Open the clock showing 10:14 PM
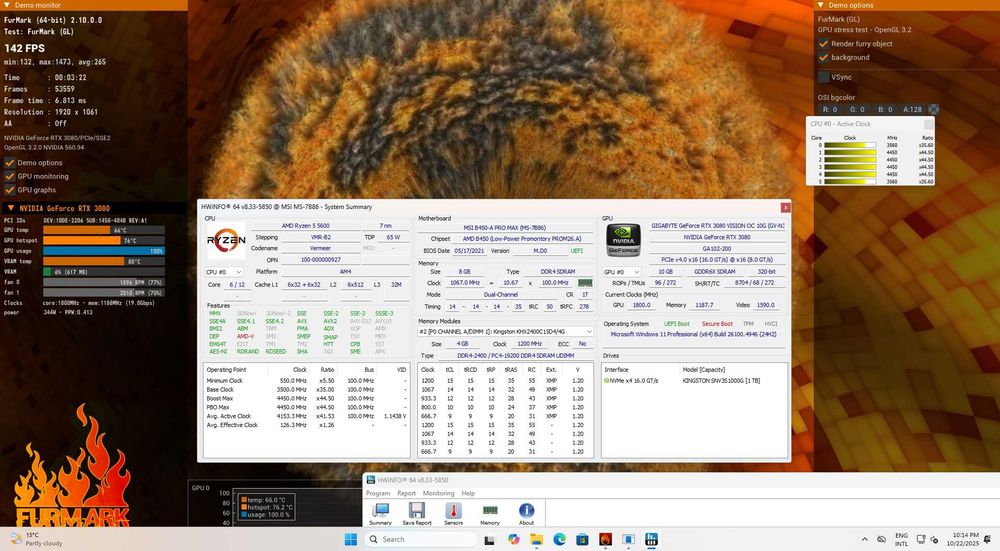 click(962, 540)
